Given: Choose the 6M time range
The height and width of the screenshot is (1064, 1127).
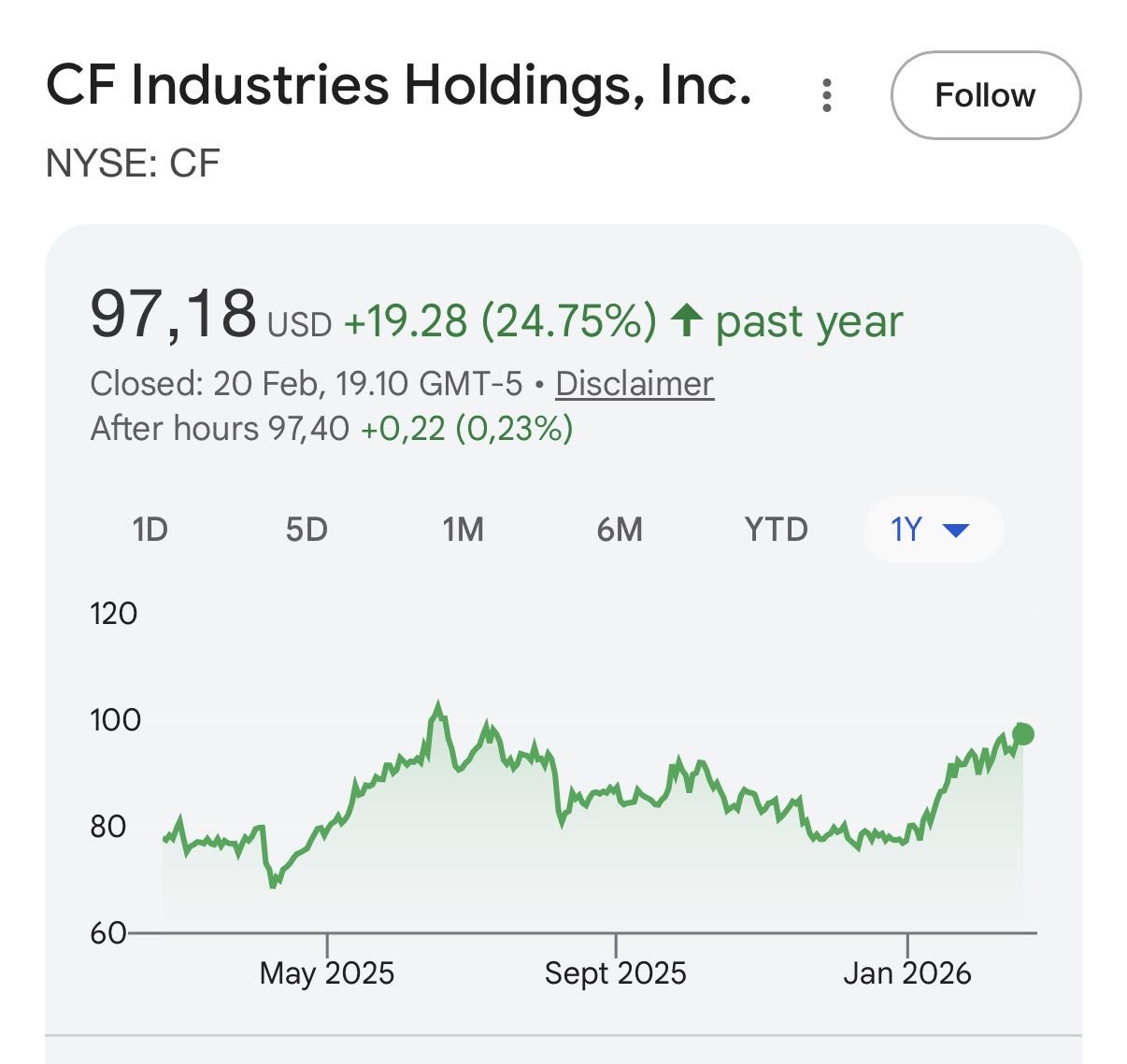Looking at the screenshot, I should click(x=620, y=530).
